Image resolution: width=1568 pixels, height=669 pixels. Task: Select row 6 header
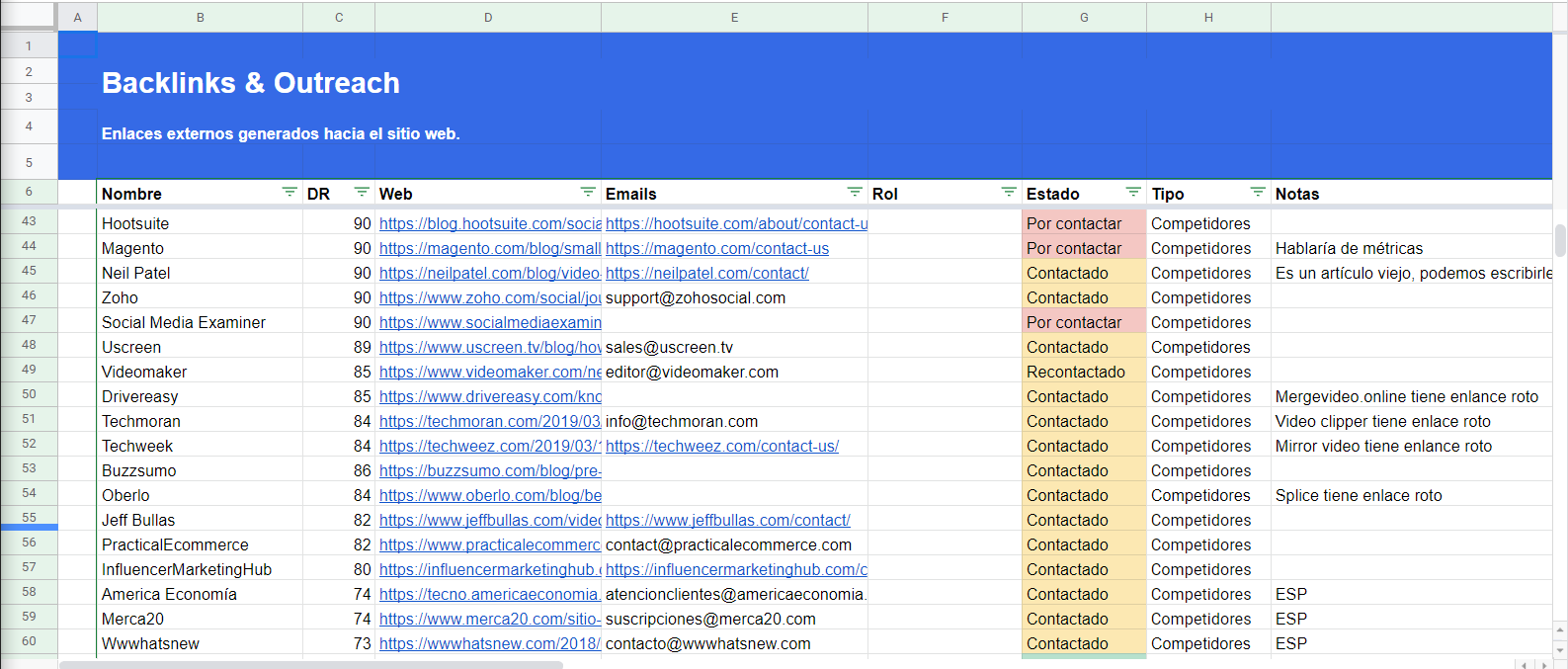pos(29,192)
